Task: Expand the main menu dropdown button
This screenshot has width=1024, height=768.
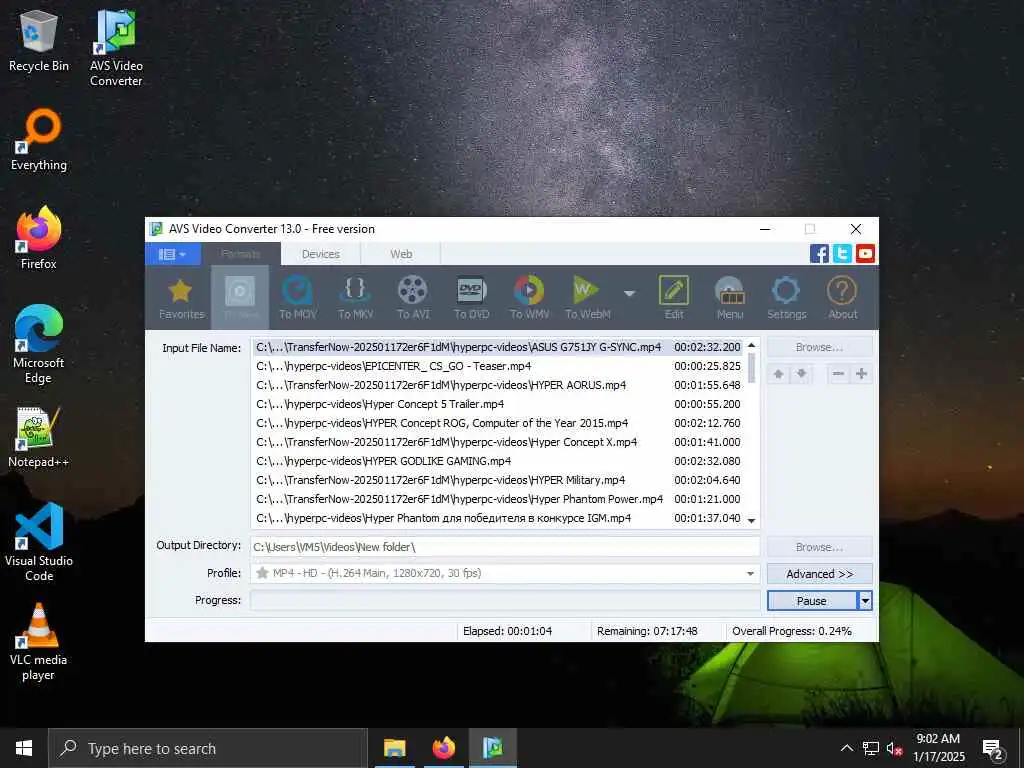Action: (x=172, y=254)
